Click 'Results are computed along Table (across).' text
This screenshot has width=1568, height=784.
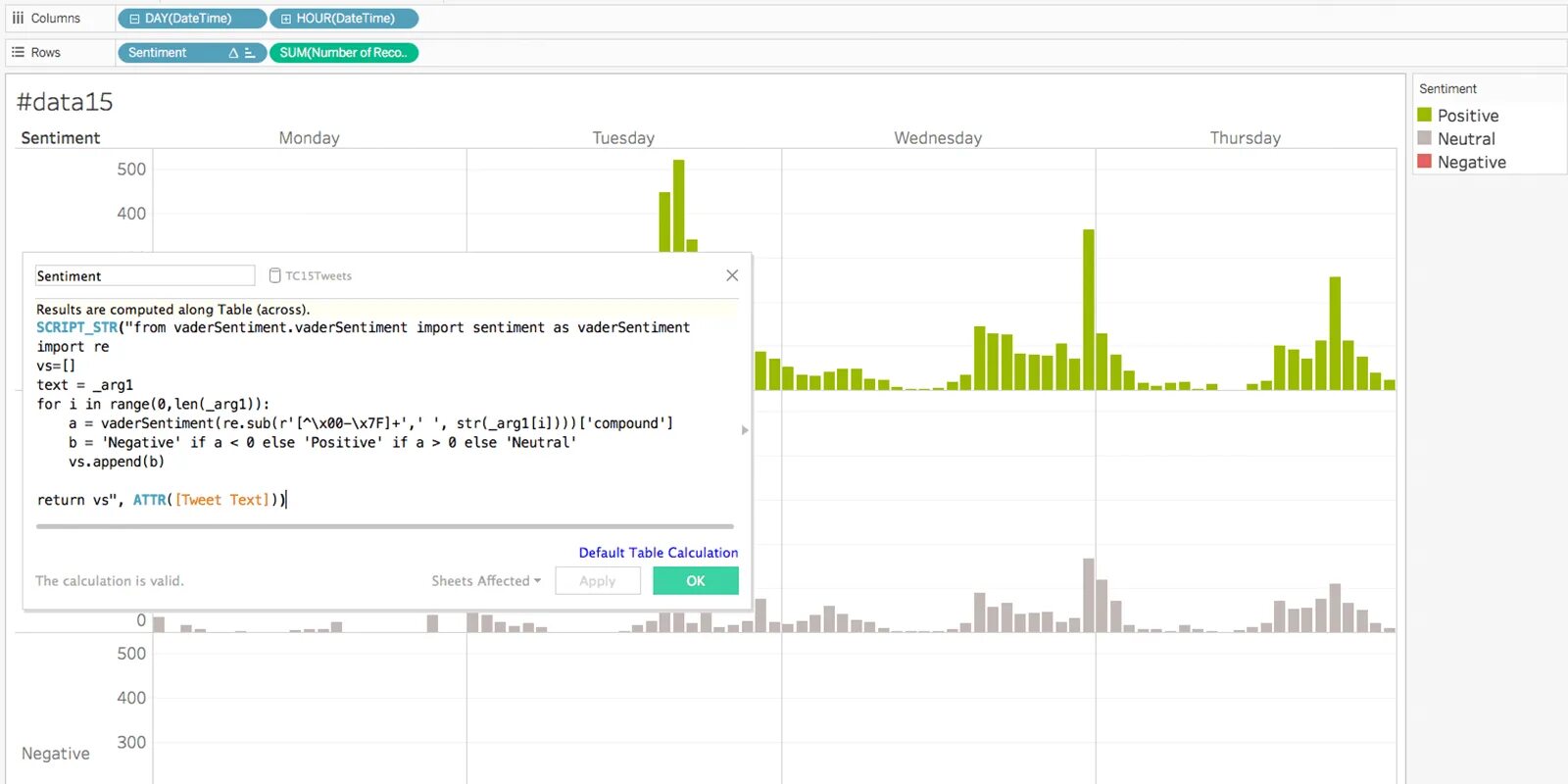click(173, 310)
